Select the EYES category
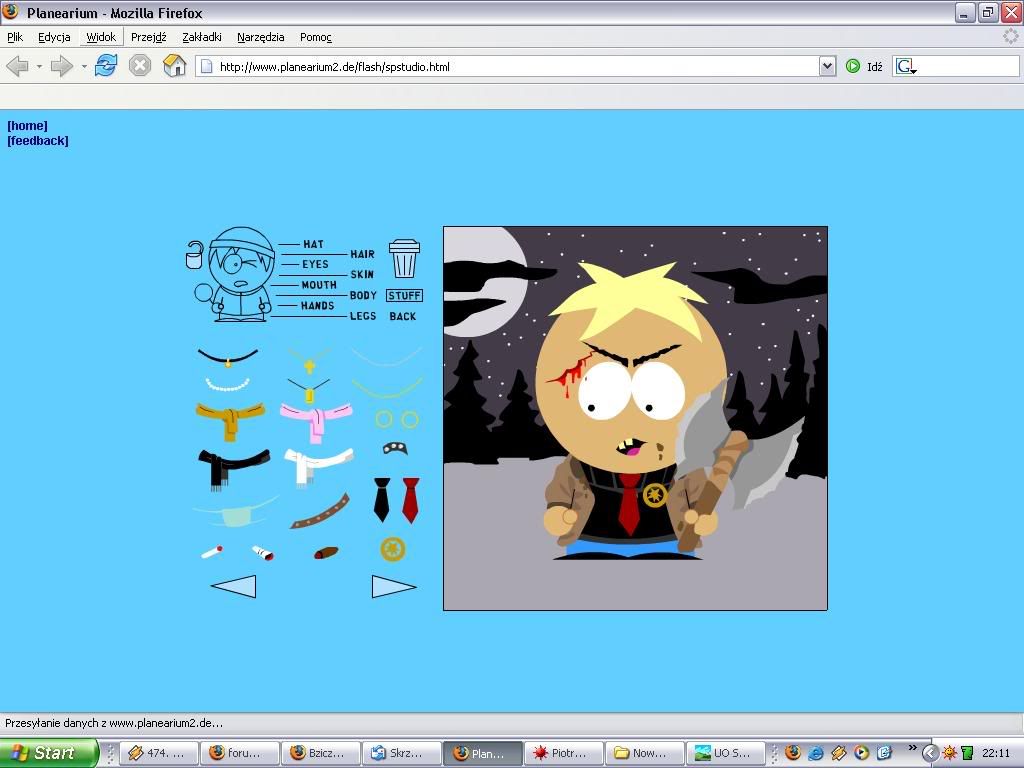Viewport: 1024px width, 768px height. point(315,264)
